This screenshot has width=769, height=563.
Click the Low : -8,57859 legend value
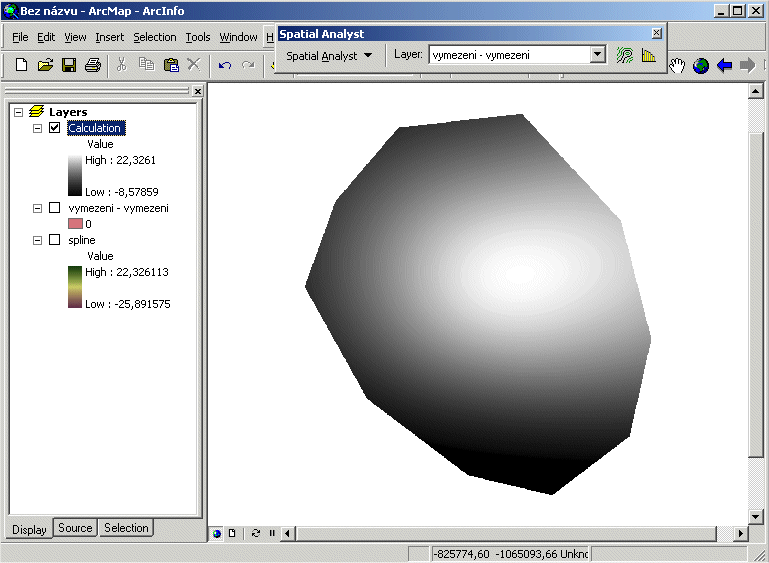tap(122, 192)
